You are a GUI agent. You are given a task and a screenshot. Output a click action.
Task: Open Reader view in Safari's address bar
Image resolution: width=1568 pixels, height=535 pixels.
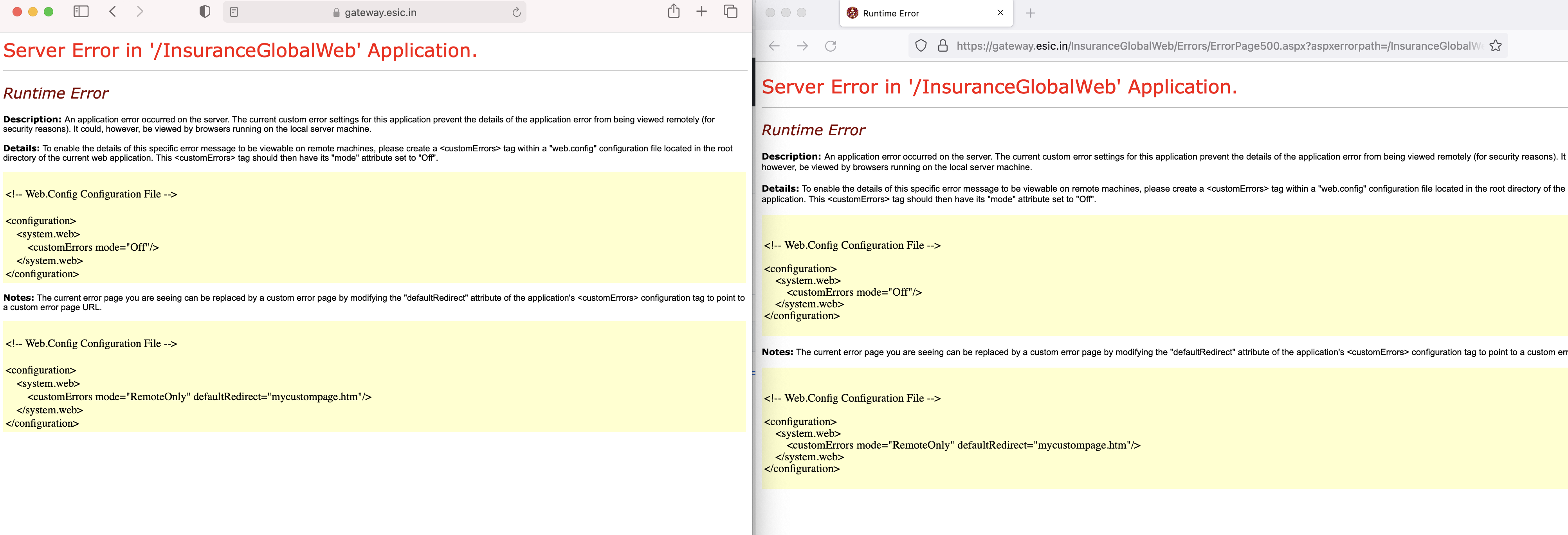coord(234,11)
